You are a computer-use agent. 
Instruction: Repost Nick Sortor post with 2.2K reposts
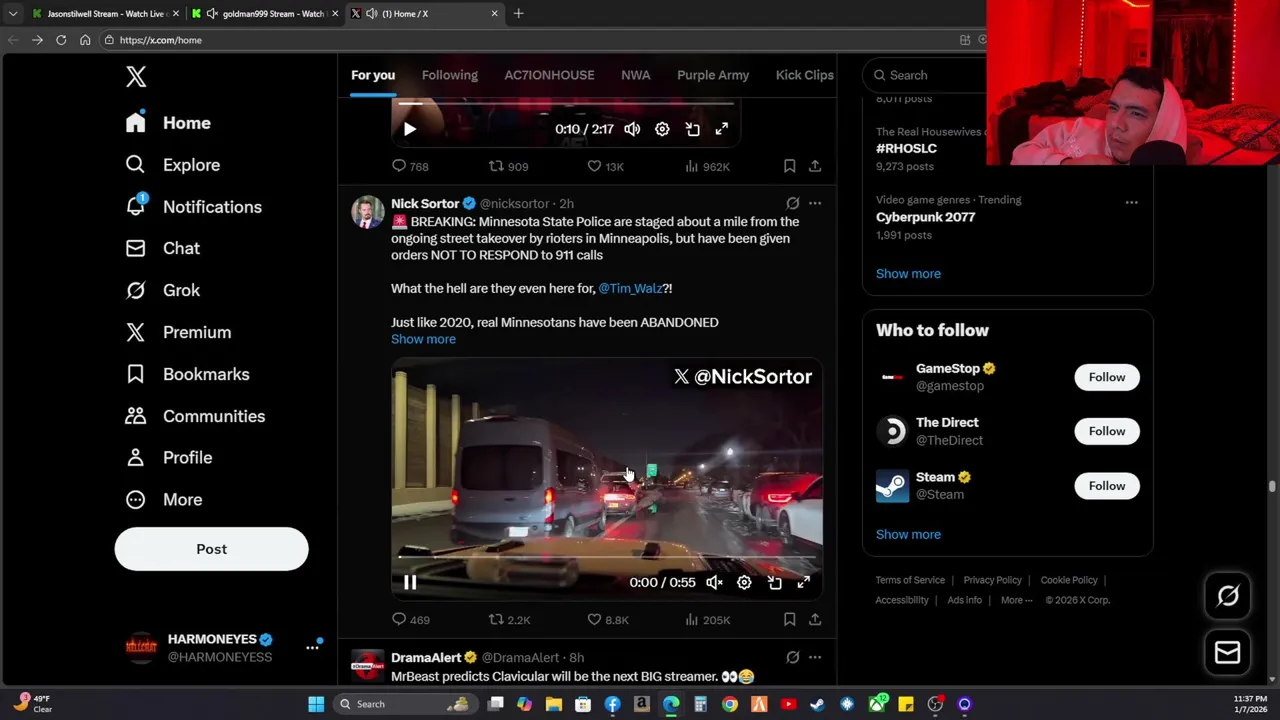click(509, 620)
